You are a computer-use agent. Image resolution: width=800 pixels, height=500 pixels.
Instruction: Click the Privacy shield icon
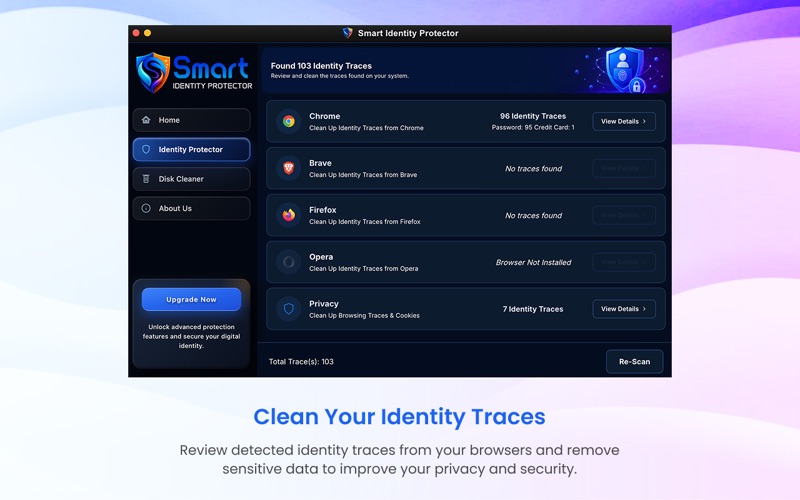(x=289, y=309)
